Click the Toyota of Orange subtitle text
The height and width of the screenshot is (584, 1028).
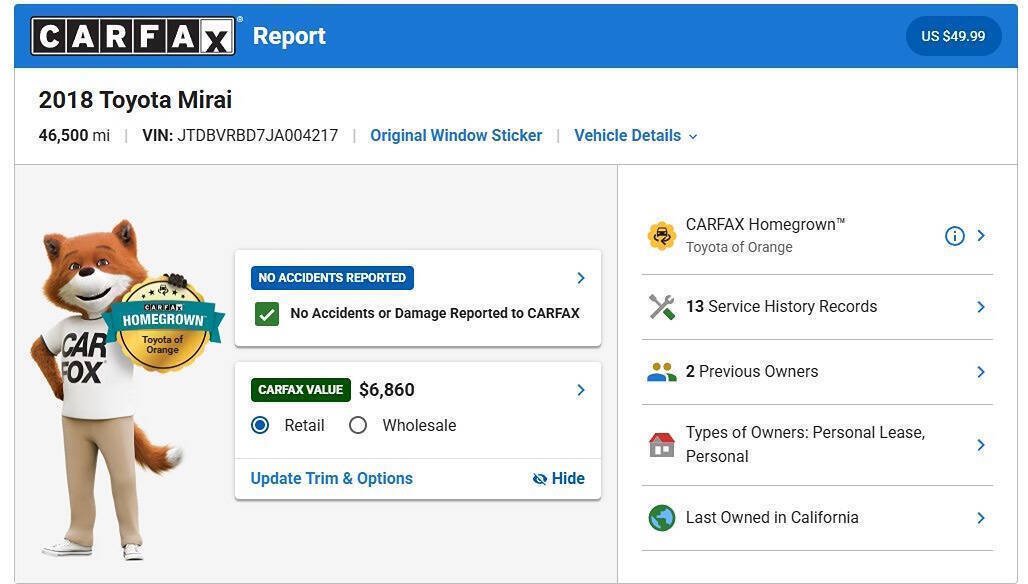click(739, 247)
